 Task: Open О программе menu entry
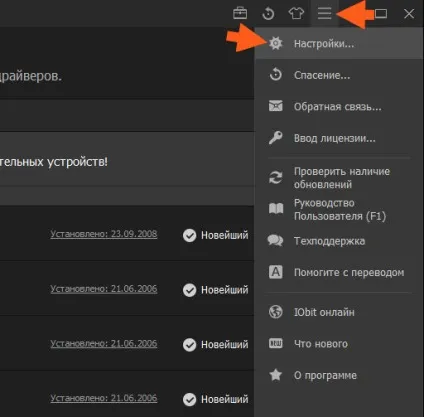click(x=339, y=375)
